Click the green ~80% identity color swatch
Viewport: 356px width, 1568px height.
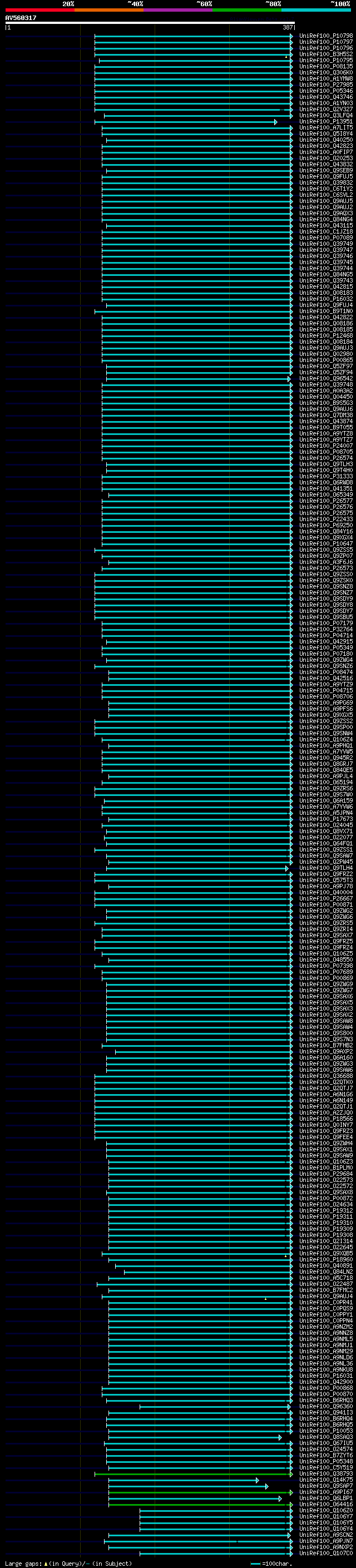point(247,10)
